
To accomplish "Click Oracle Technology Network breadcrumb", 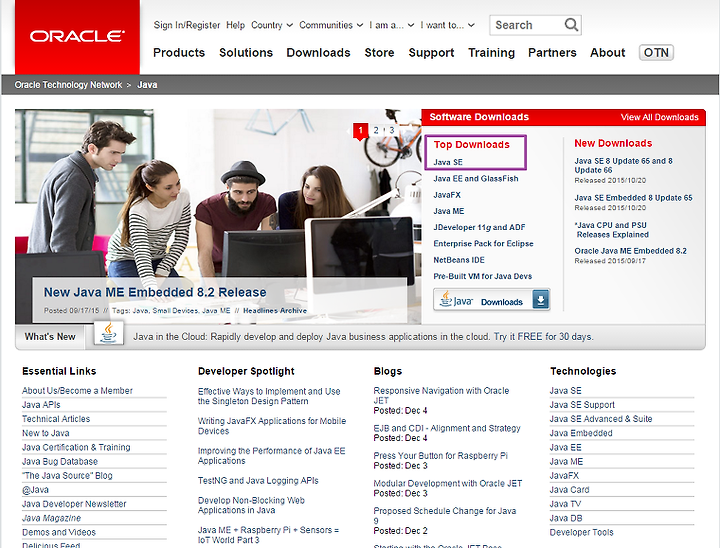I will point(68,85).
